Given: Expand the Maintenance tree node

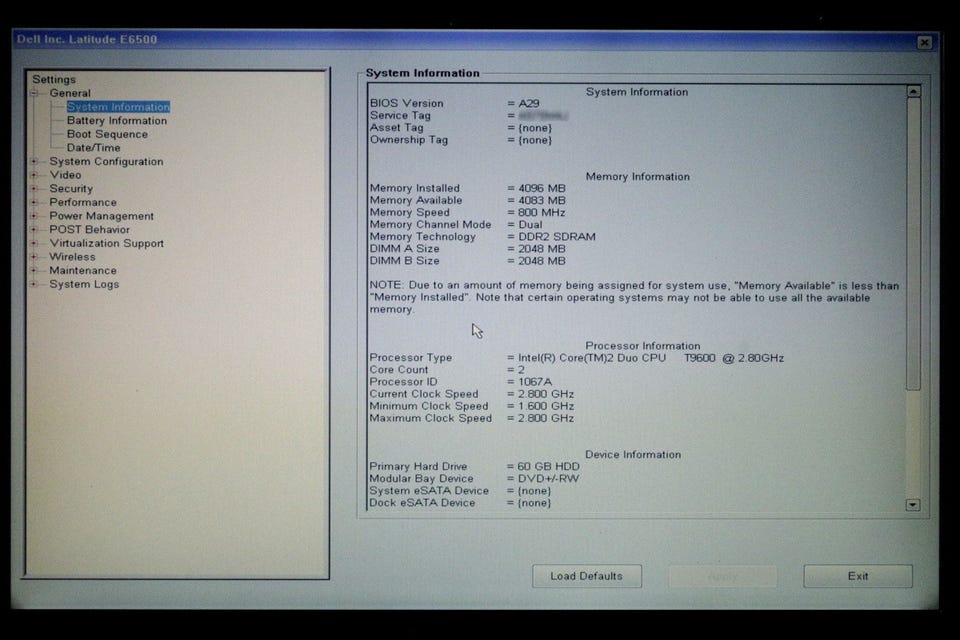Looking at the screenshot, I should (36, 270).
